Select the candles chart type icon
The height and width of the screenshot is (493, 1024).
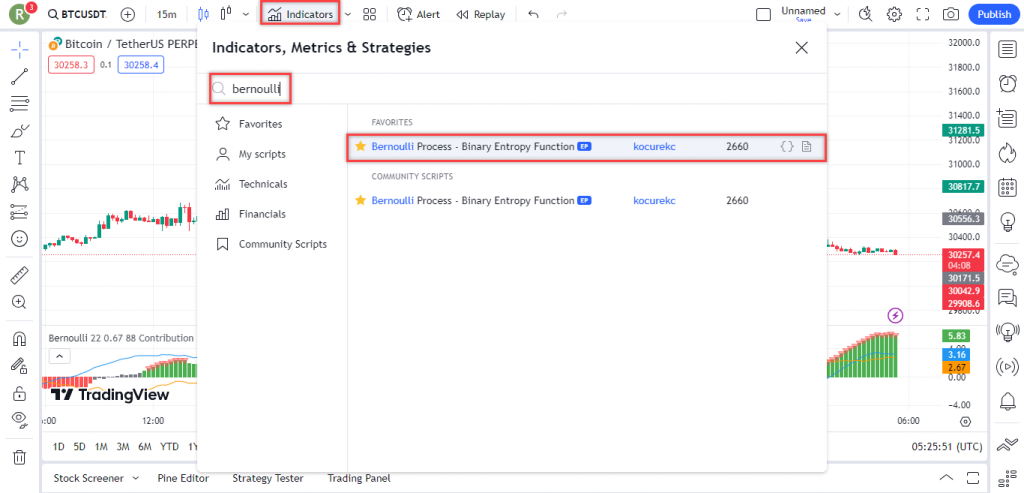coord(203,14)
